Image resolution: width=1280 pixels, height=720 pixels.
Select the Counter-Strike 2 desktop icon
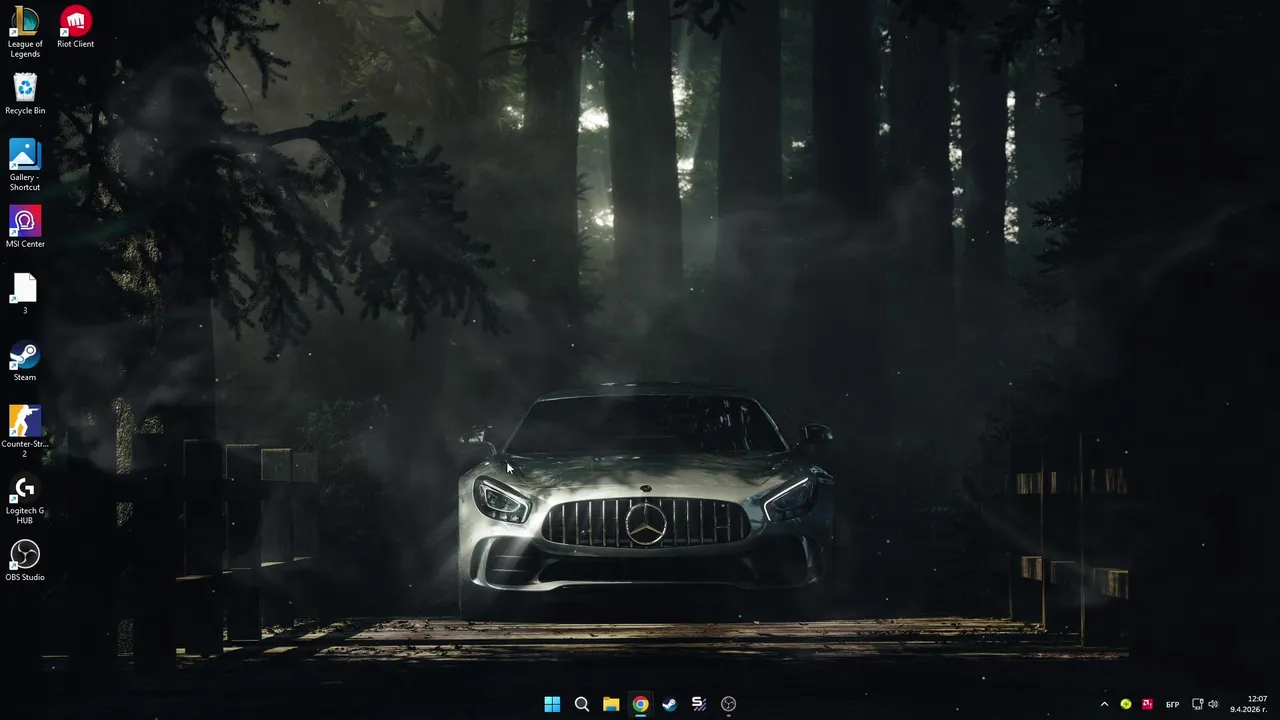coord(25,431)
